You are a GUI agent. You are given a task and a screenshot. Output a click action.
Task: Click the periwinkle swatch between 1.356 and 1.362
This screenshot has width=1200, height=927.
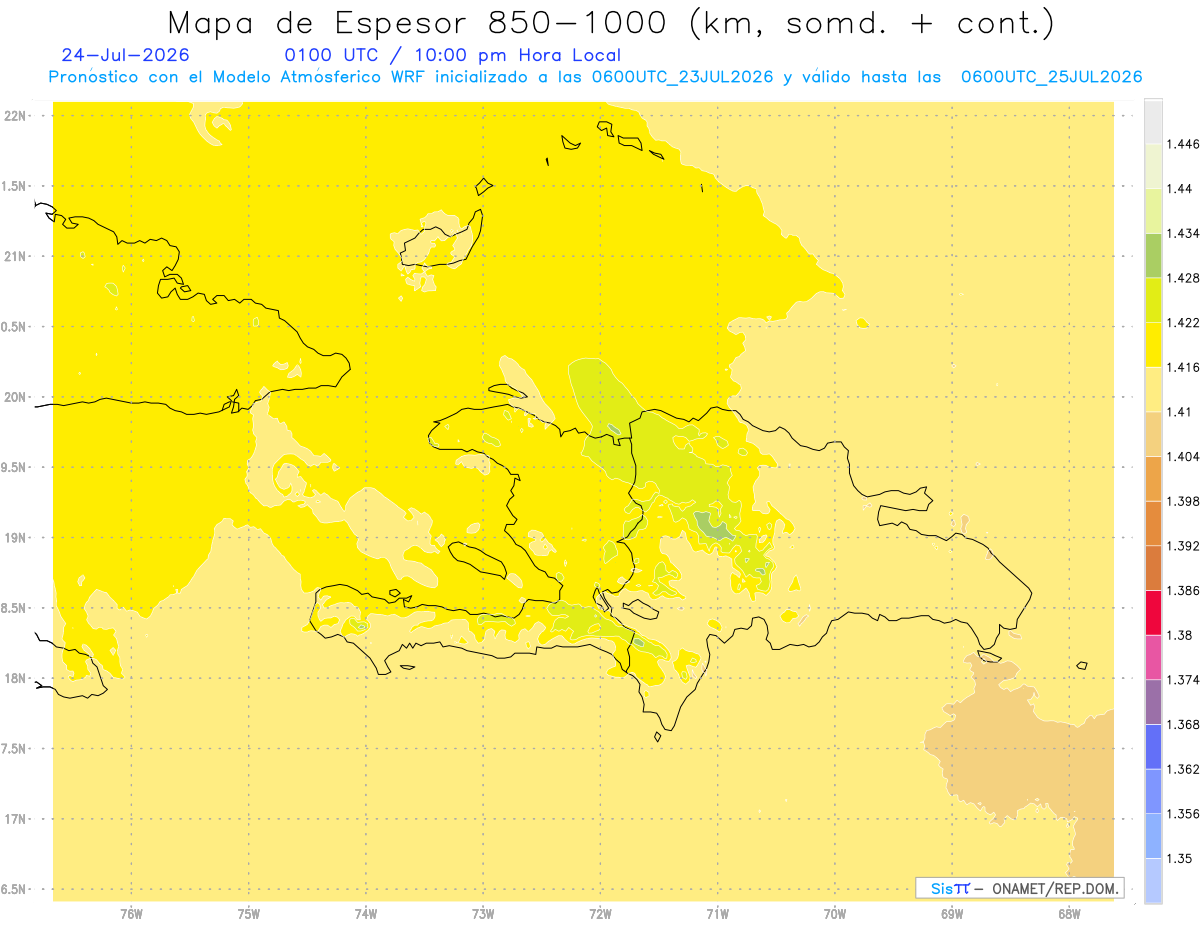click(x=1153, y=791)
